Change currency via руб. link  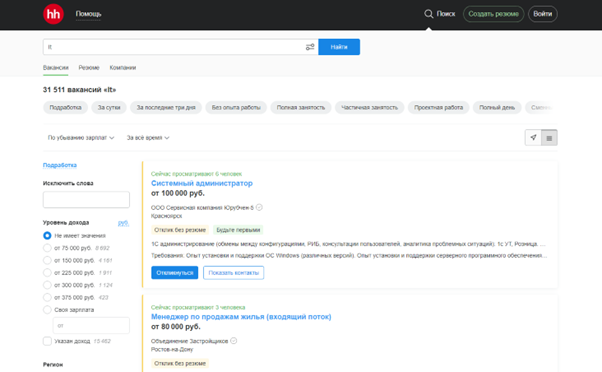click(x=123, y=223)
